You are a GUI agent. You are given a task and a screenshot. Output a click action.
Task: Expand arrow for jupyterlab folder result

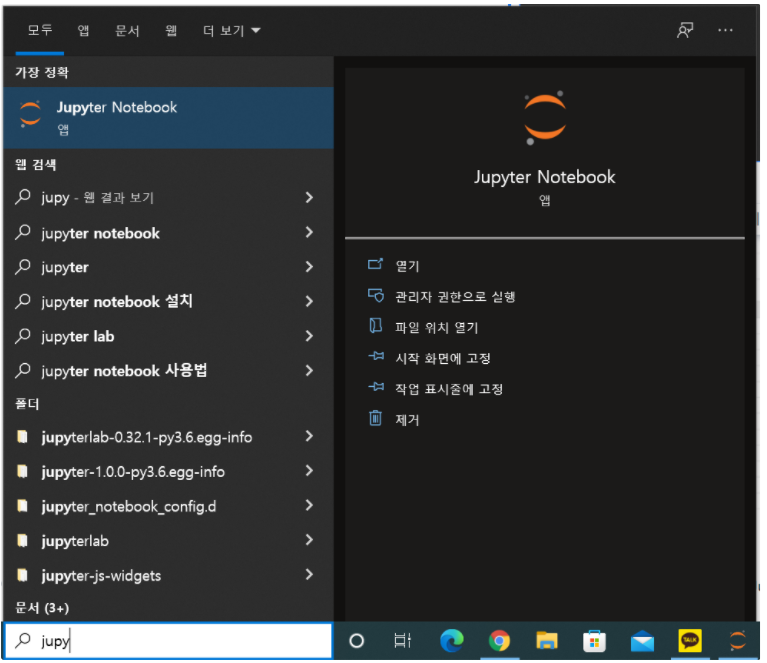[309, 540]
